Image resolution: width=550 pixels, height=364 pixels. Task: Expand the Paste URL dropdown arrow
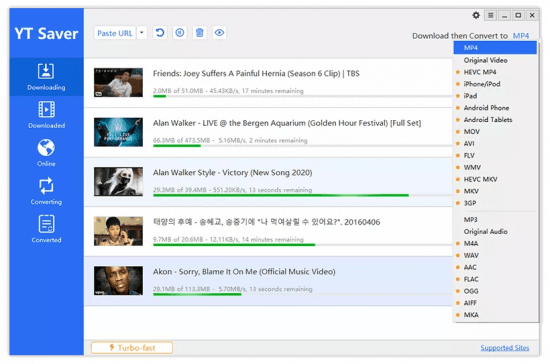[x=142, y=33]
